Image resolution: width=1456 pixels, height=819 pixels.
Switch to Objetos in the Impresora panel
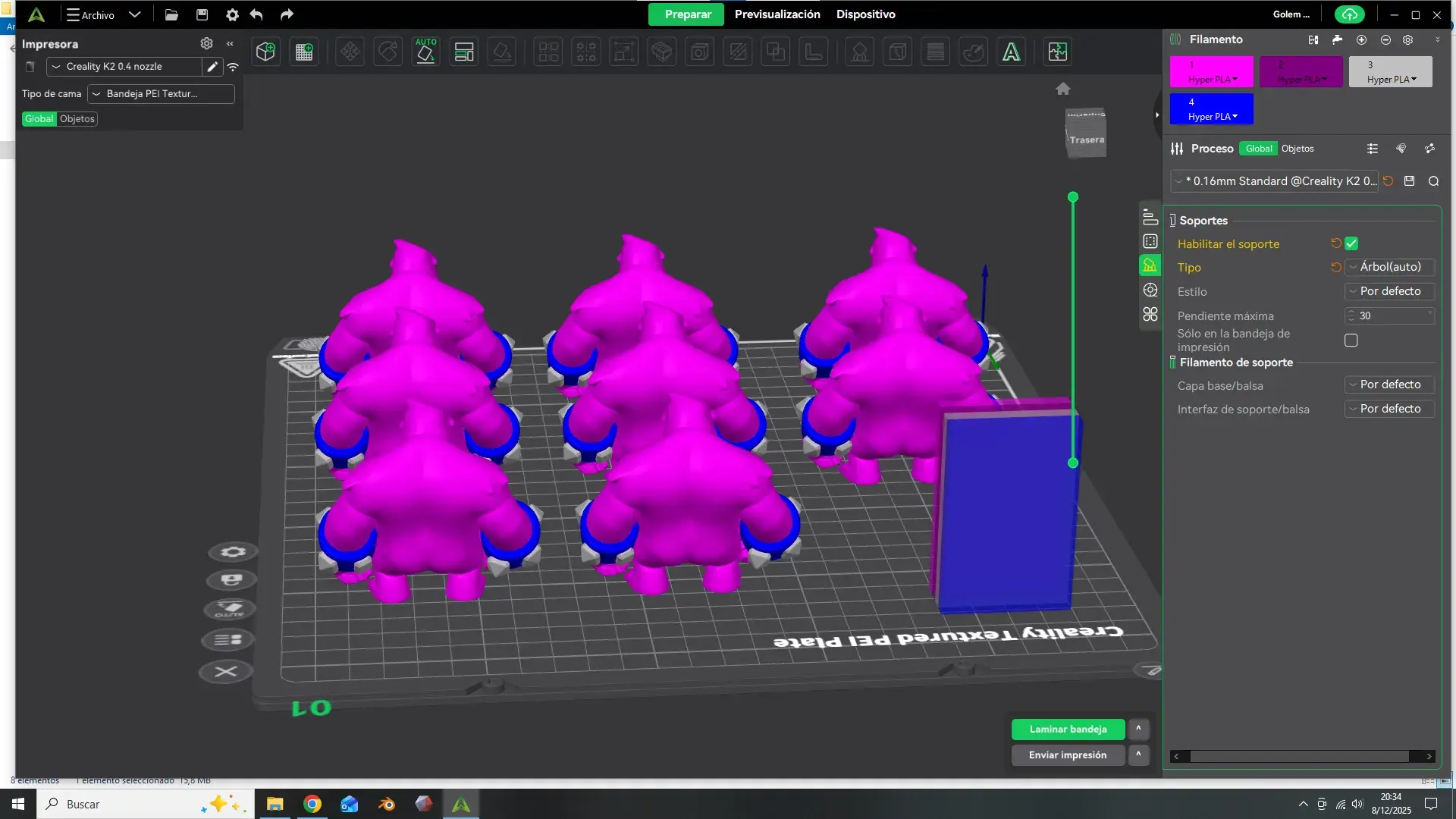pyautogui.click(x=77, y=119)
